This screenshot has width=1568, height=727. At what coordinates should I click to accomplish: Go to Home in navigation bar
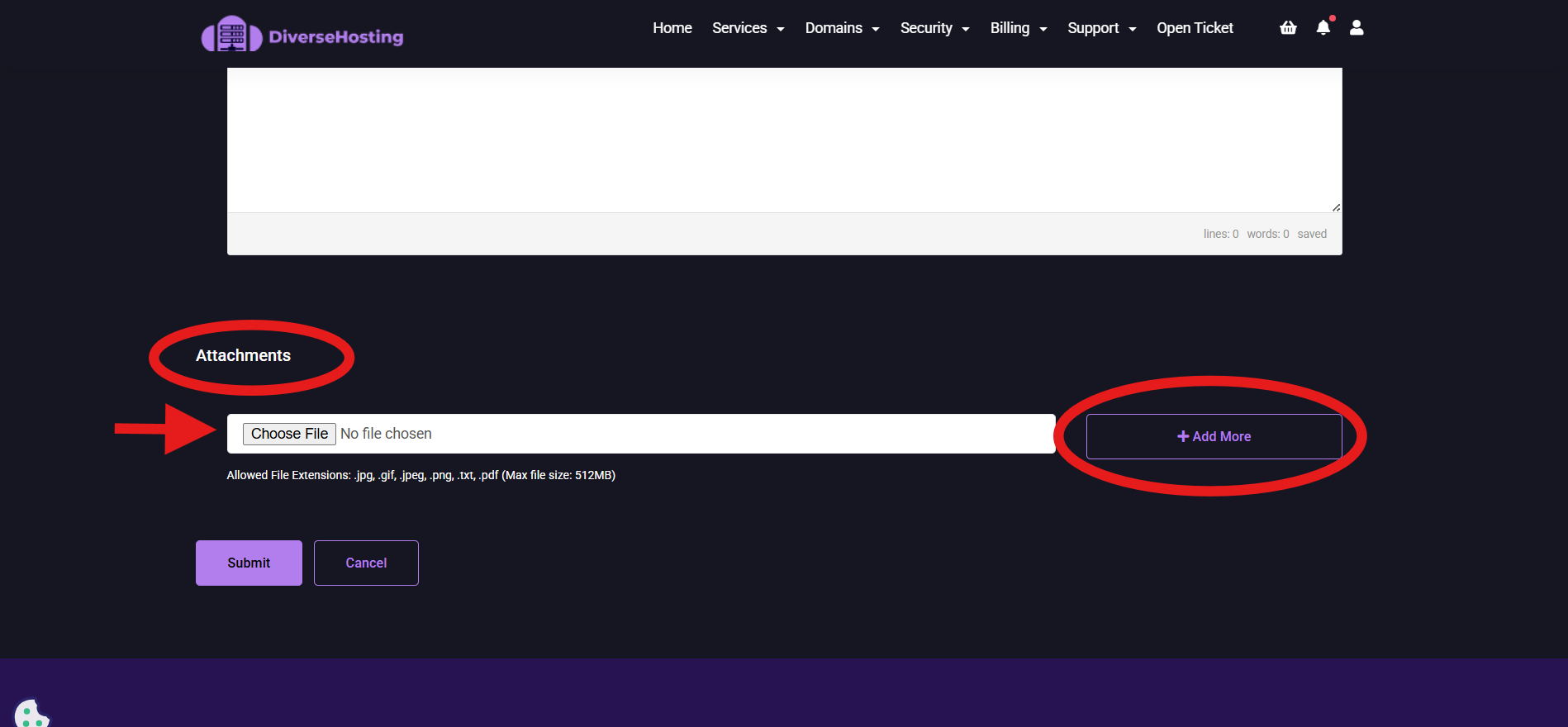(x=672, y=28)
